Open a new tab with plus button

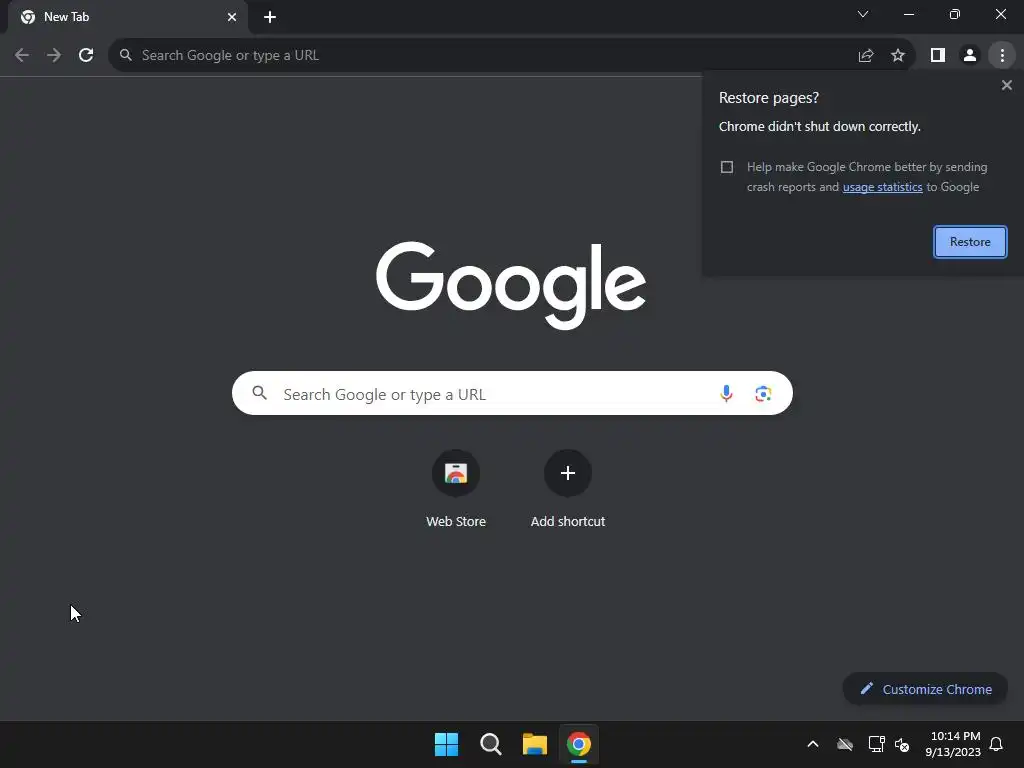[x=270, y=17]
